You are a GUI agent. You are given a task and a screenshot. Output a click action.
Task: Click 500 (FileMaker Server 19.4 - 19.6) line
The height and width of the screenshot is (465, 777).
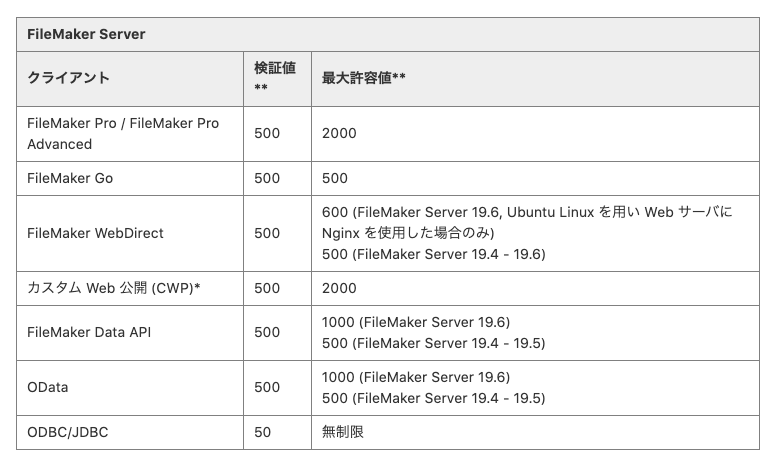[434, 255]
